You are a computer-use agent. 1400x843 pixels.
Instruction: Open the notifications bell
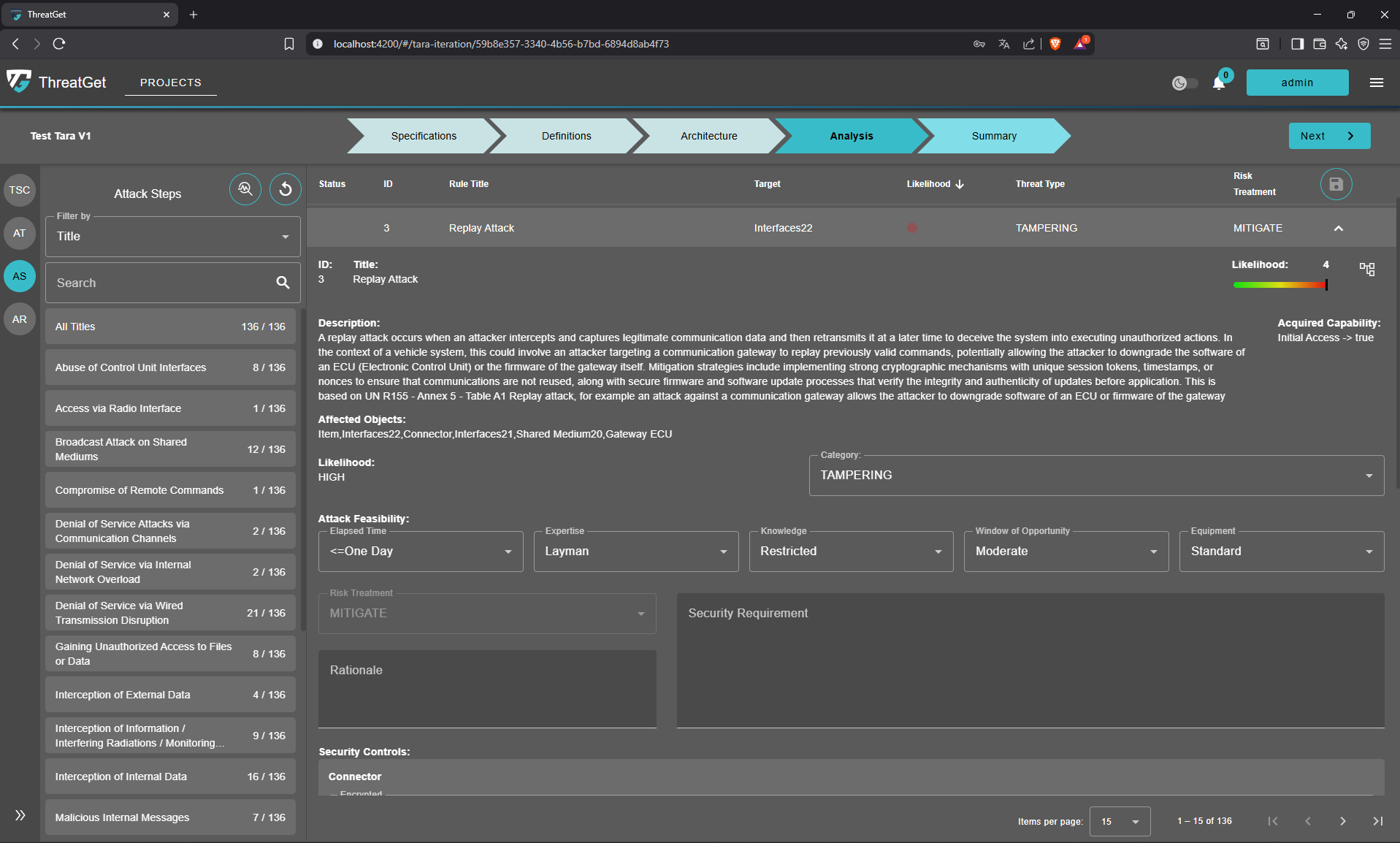1219,83
